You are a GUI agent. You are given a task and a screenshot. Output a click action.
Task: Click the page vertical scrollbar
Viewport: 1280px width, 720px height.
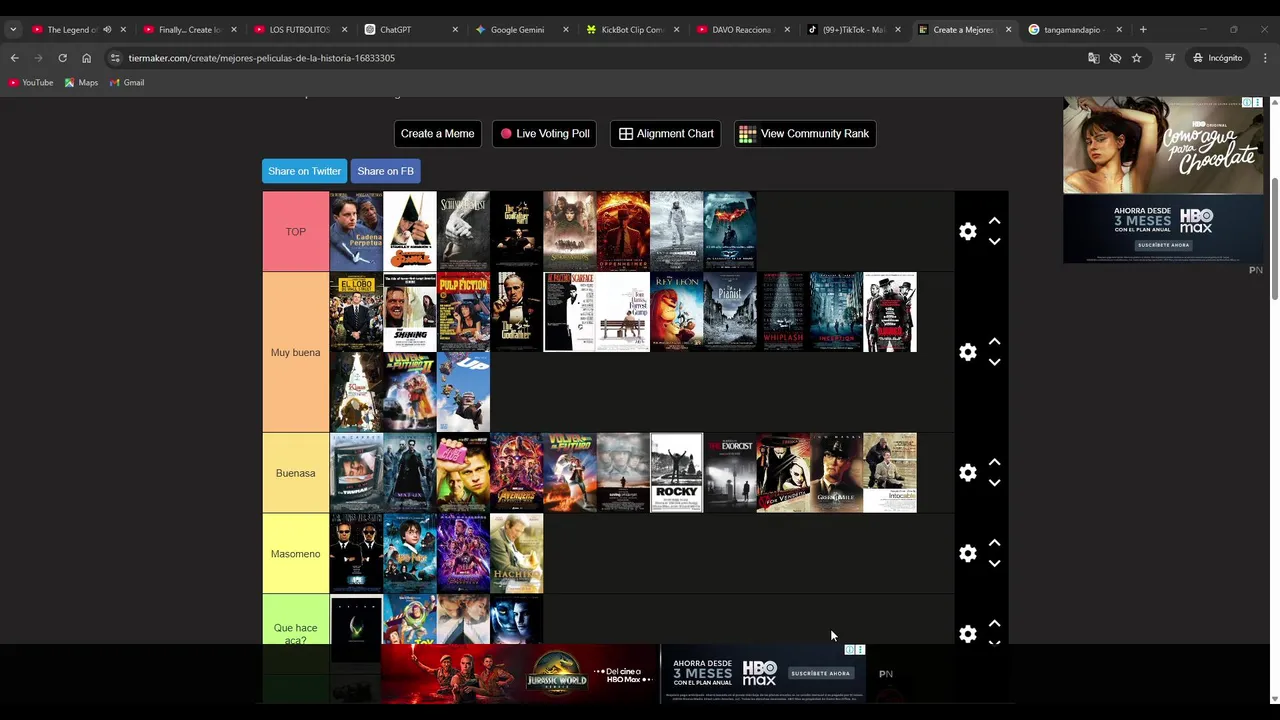point(1274,238)
